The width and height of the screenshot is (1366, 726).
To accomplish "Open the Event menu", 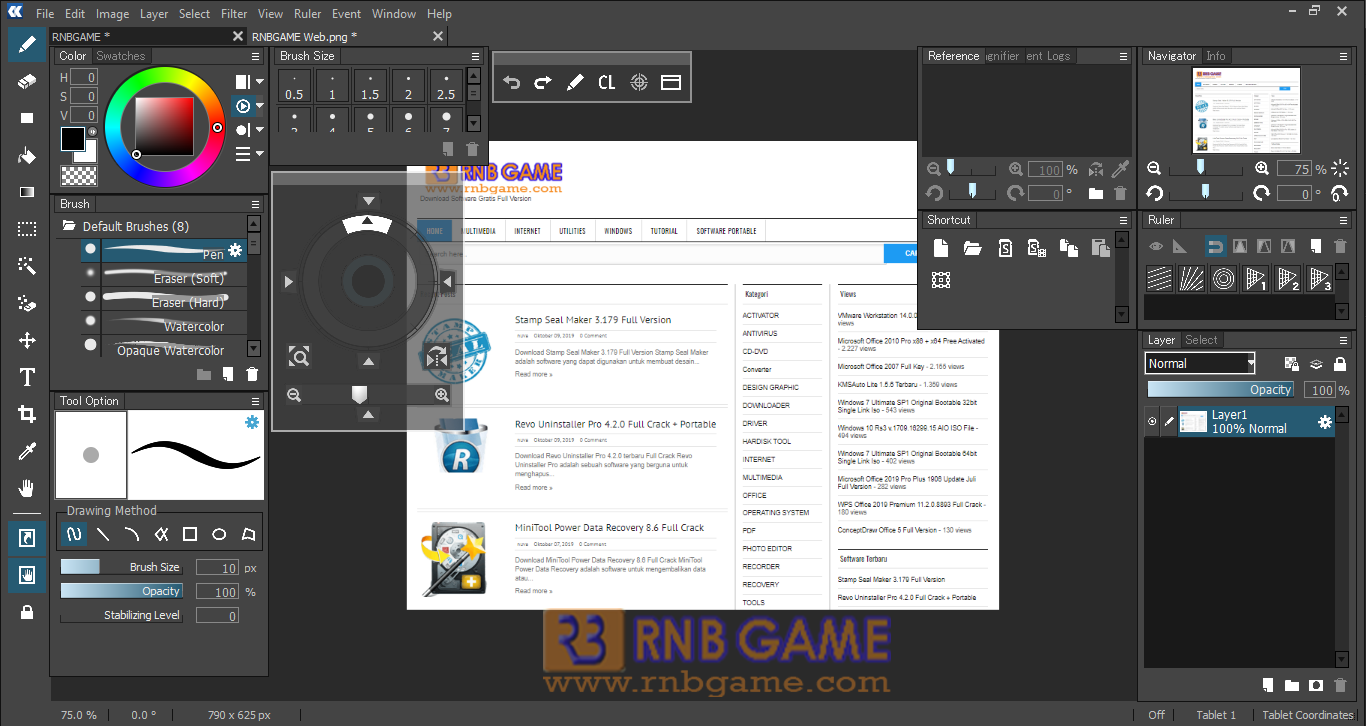I will click(x=347, y=14).
